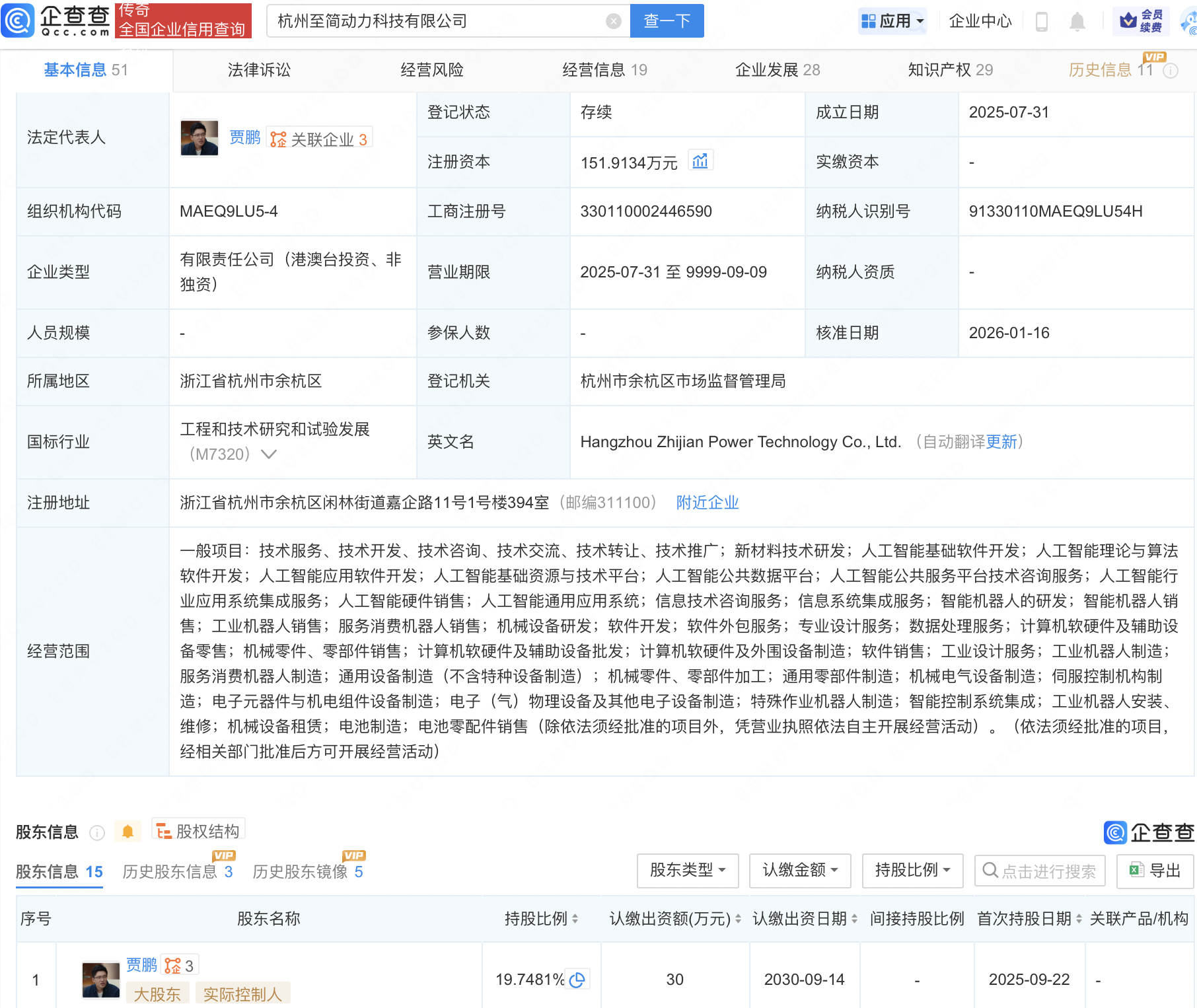Viewport: 1197px width, 1008px height.
Task: Click the shareholder search input field
Action: (x=1047, y=871)
